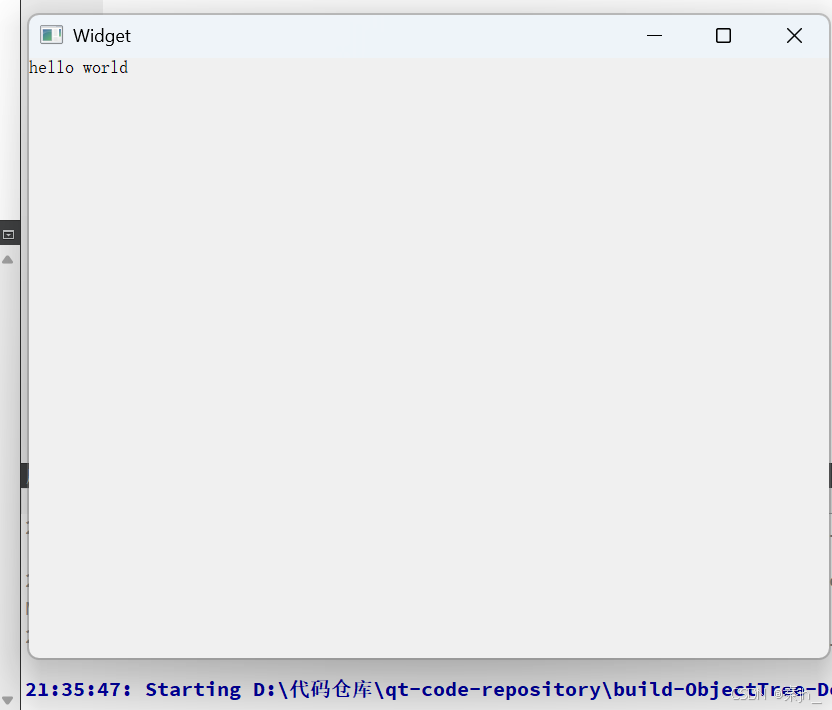Click the Widget window app icon
832x710 pixels.
(x=51, y=35)
